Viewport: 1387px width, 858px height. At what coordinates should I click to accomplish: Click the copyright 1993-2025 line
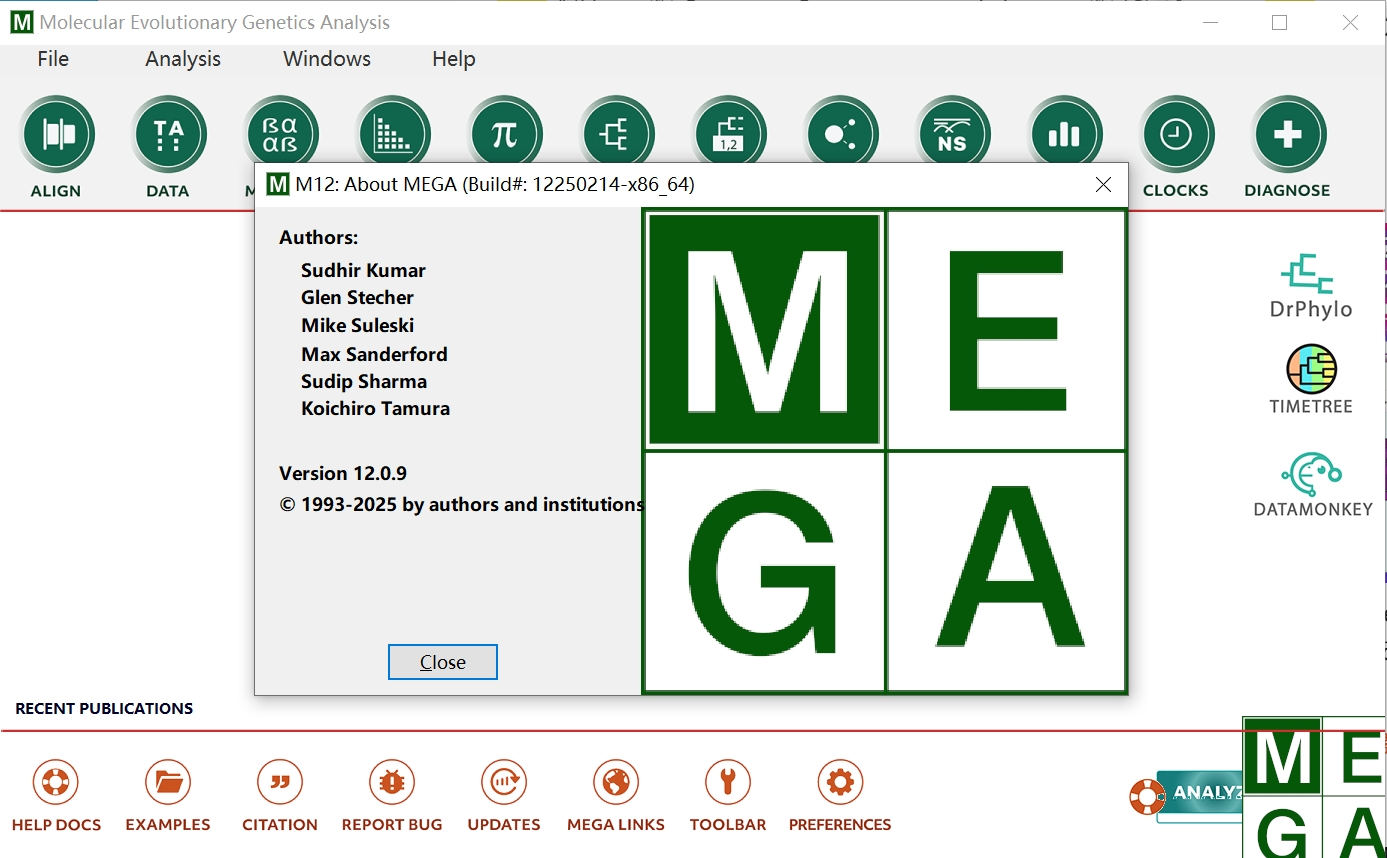coord(462,504)
